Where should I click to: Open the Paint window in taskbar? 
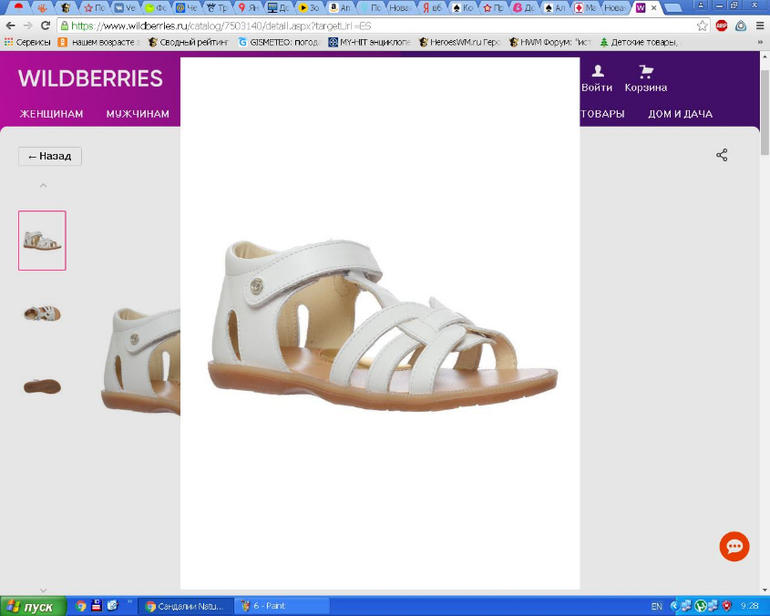(x=282, y=606)
